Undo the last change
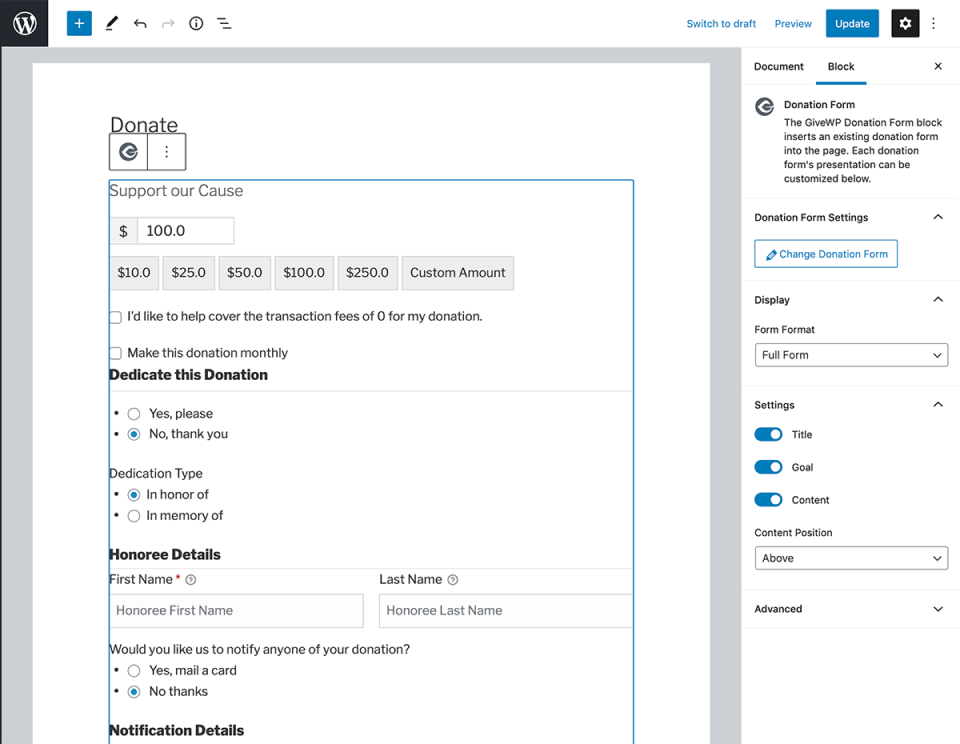 (x=140, y=23)
